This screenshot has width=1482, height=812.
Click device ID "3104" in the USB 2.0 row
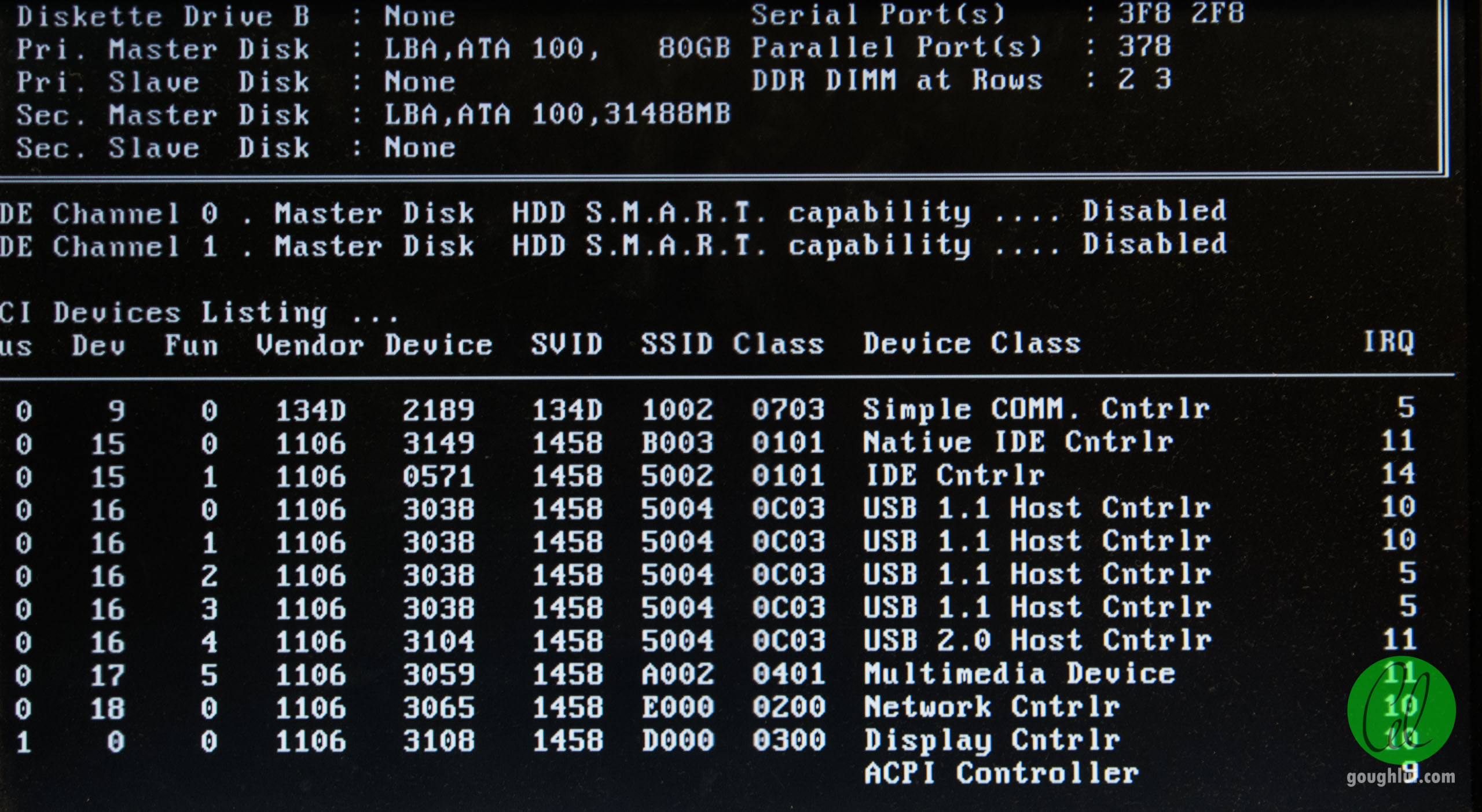pos(438,641)
